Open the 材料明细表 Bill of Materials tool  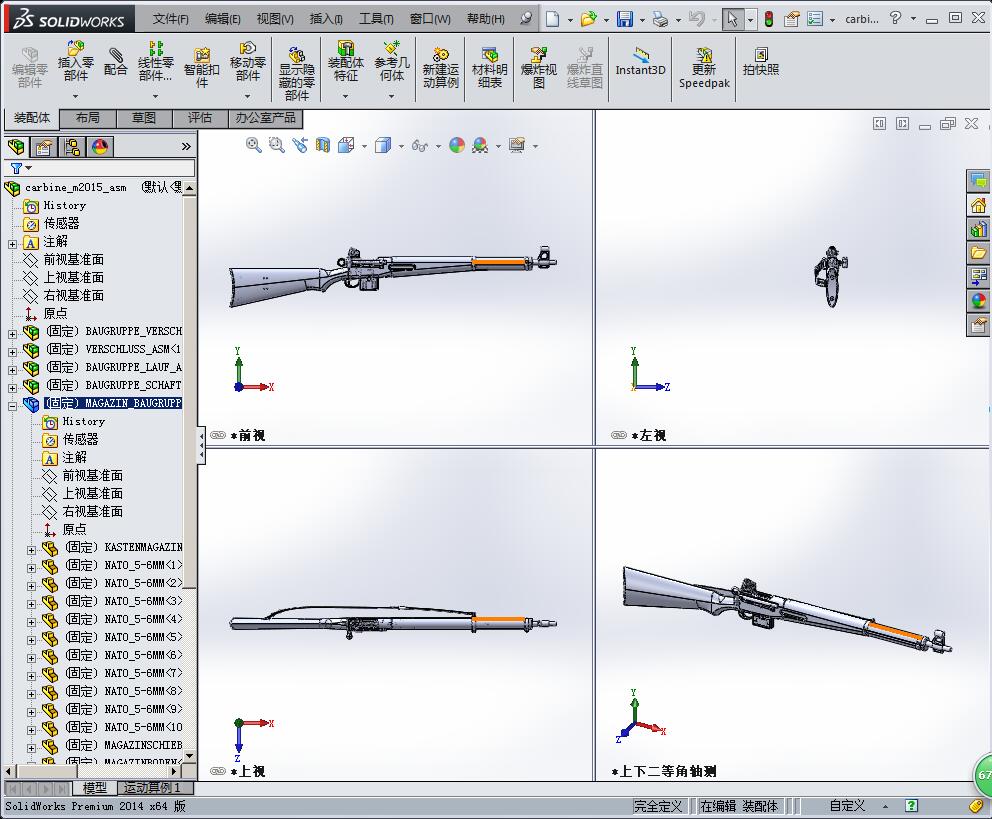point(490,67)
